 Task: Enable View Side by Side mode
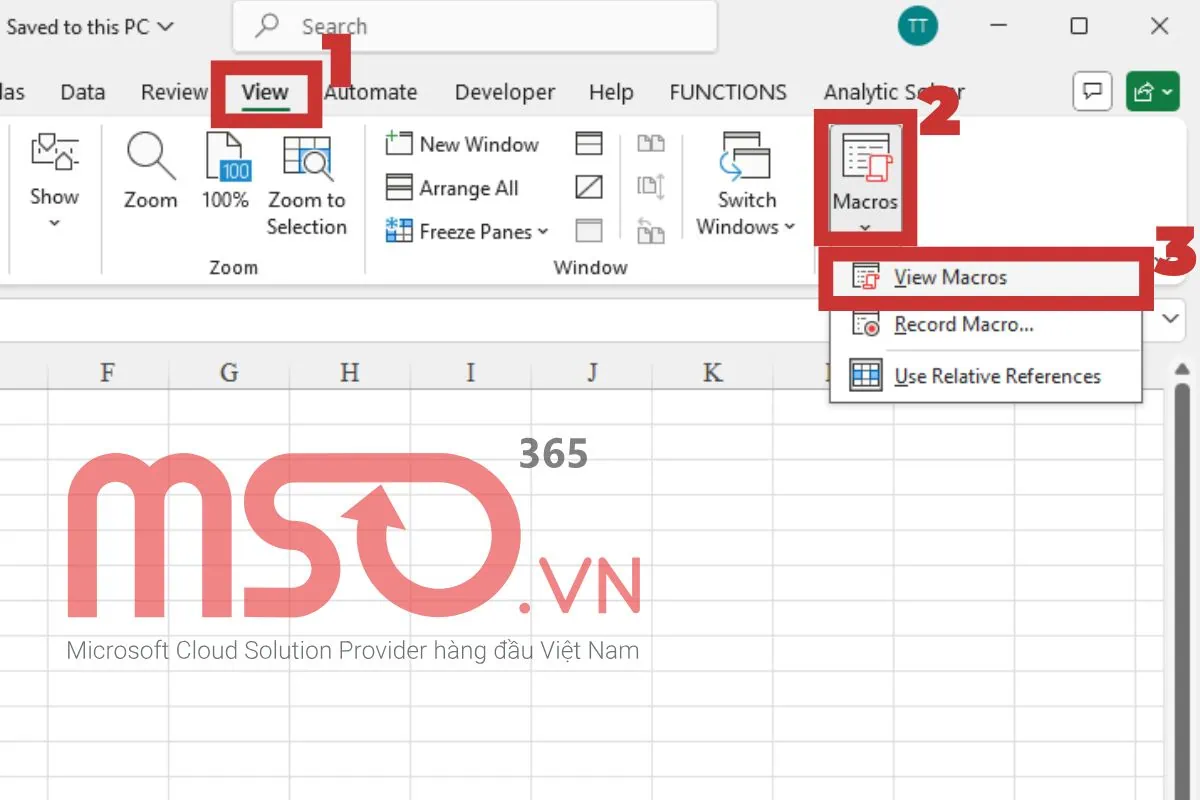(x=651, y=143)
